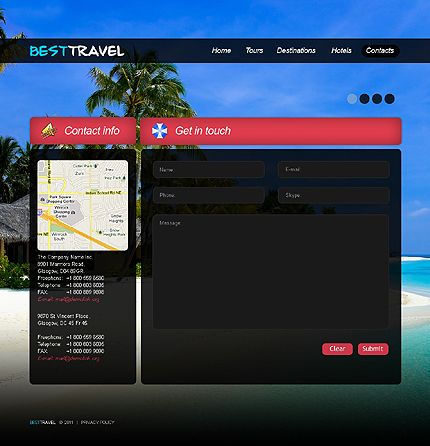Screen dimensions: 430x446
Task: Open the map thumbnail
Action: pyautogui.click(x=83, y=205)
